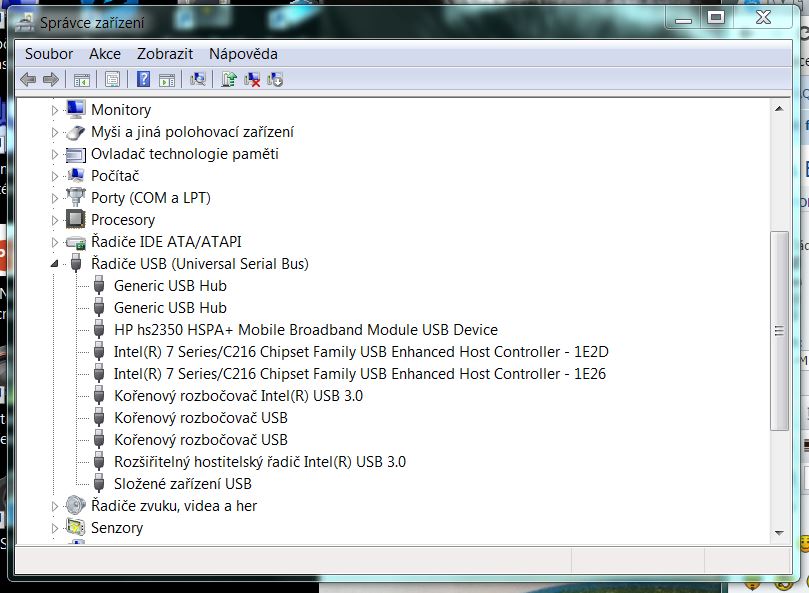Click the vertical scrollbar down arrow

[x=779, y=533]
